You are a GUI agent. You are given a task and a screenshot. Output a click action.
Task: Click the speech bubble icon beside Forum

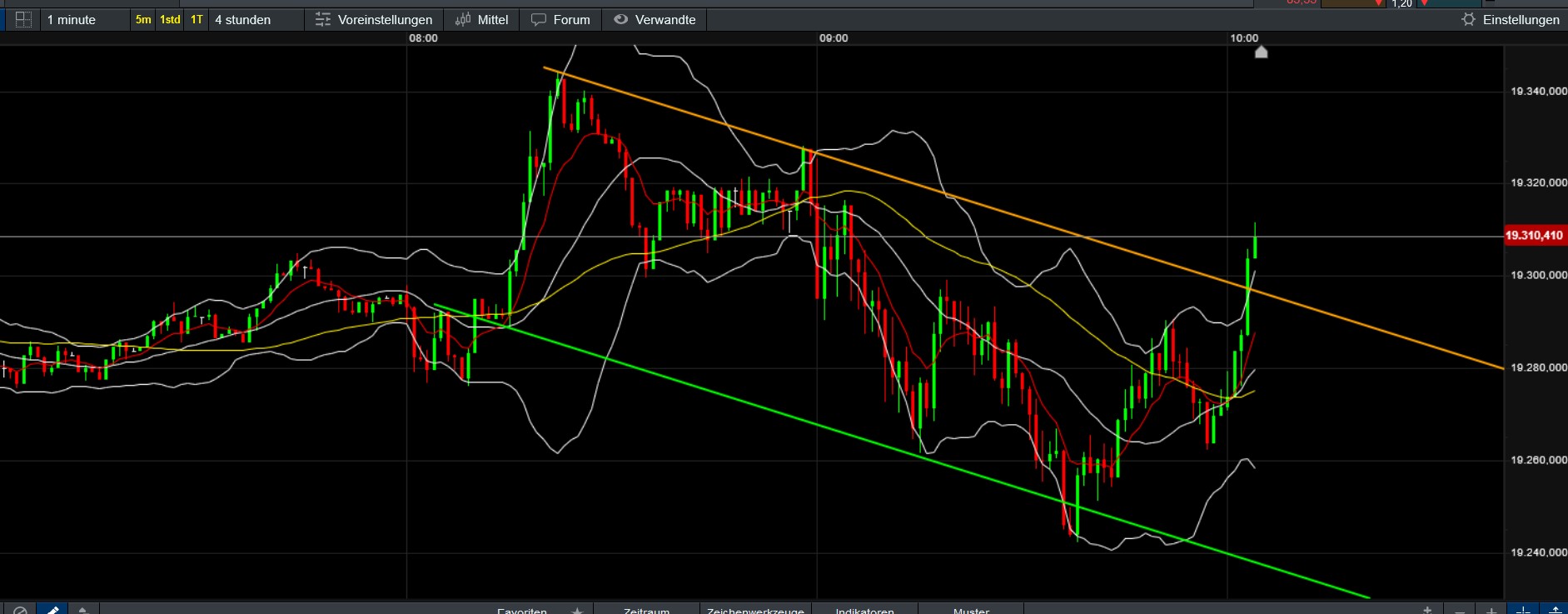click(539, 19)
